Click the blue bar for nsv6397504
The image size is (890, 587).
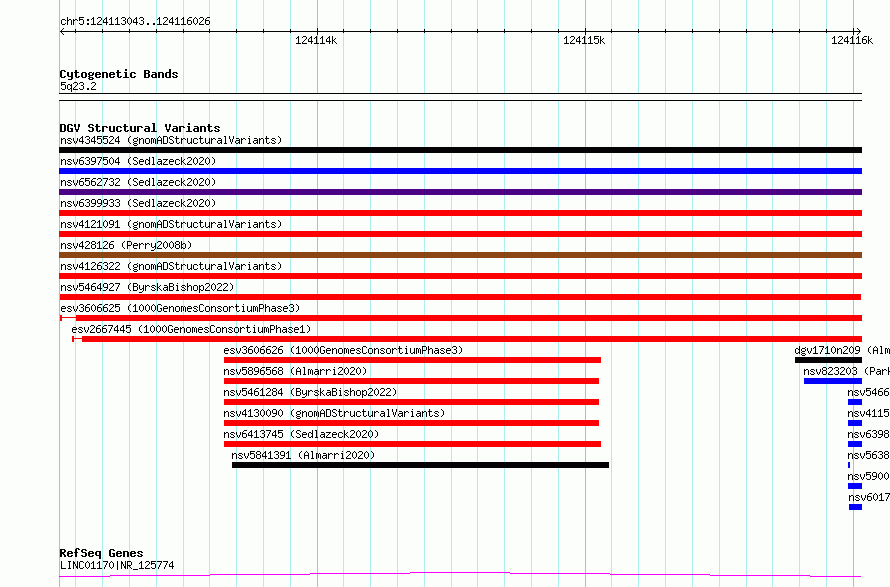click(460, 171)
